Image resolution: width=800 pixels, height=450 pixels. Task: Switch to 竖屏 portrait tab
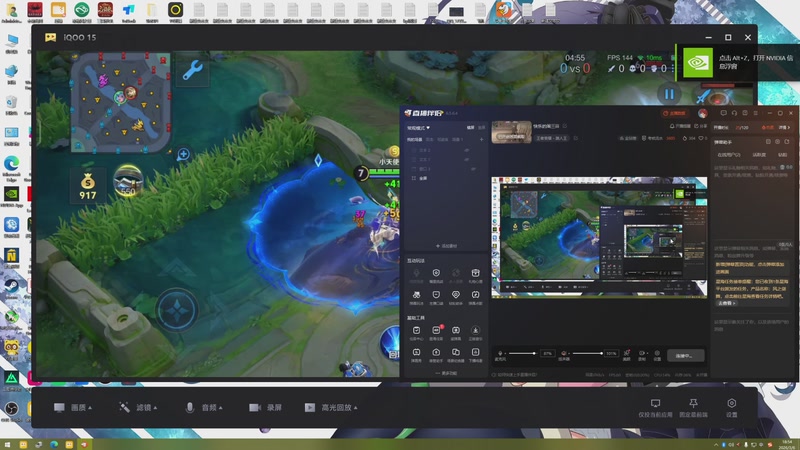pos(481,128)
